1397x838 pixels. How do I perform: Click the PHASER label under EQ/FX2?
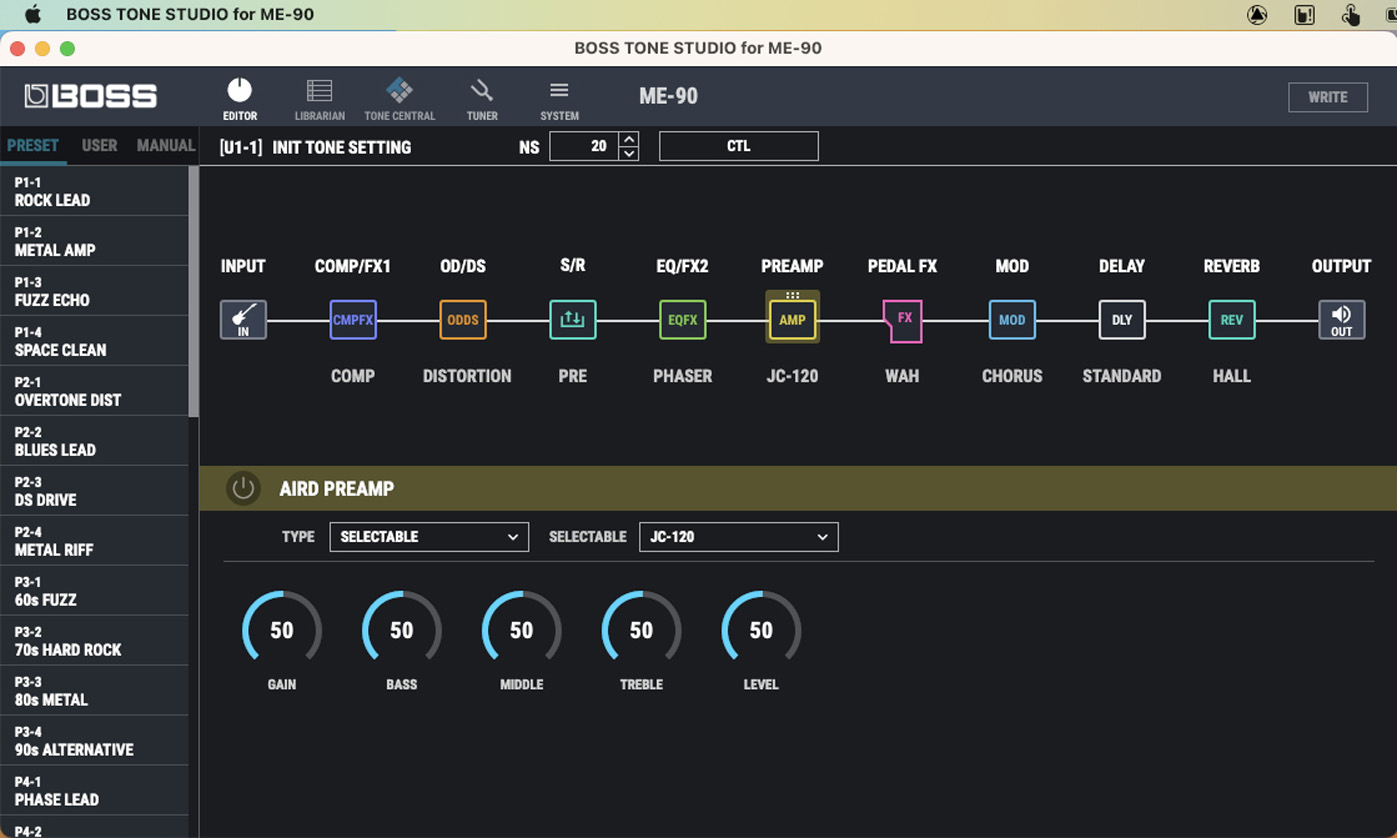point(682,376)
